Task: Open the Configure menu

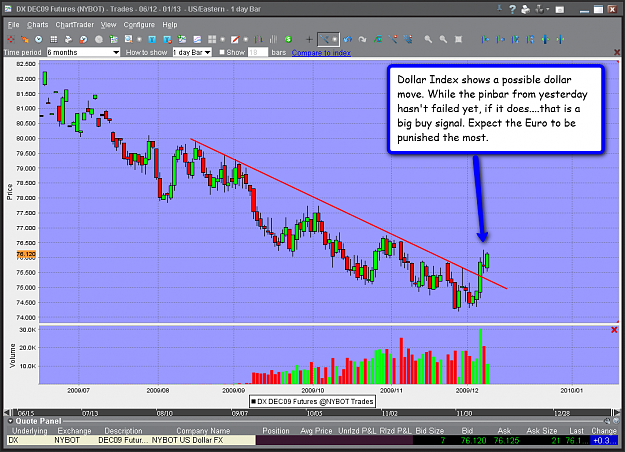Action: point(139,25)
